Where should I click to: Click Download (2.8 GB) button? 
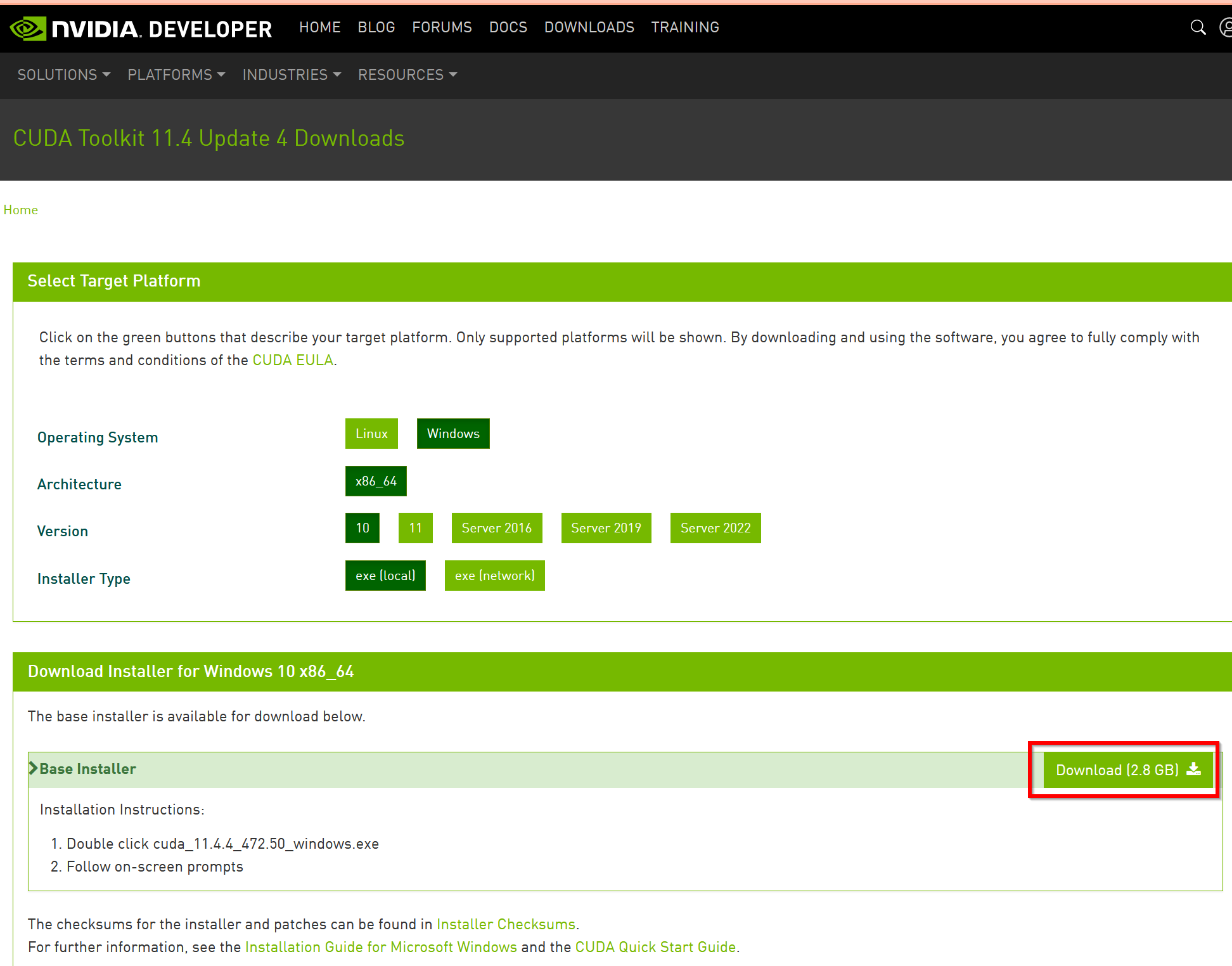[1128, 770]
